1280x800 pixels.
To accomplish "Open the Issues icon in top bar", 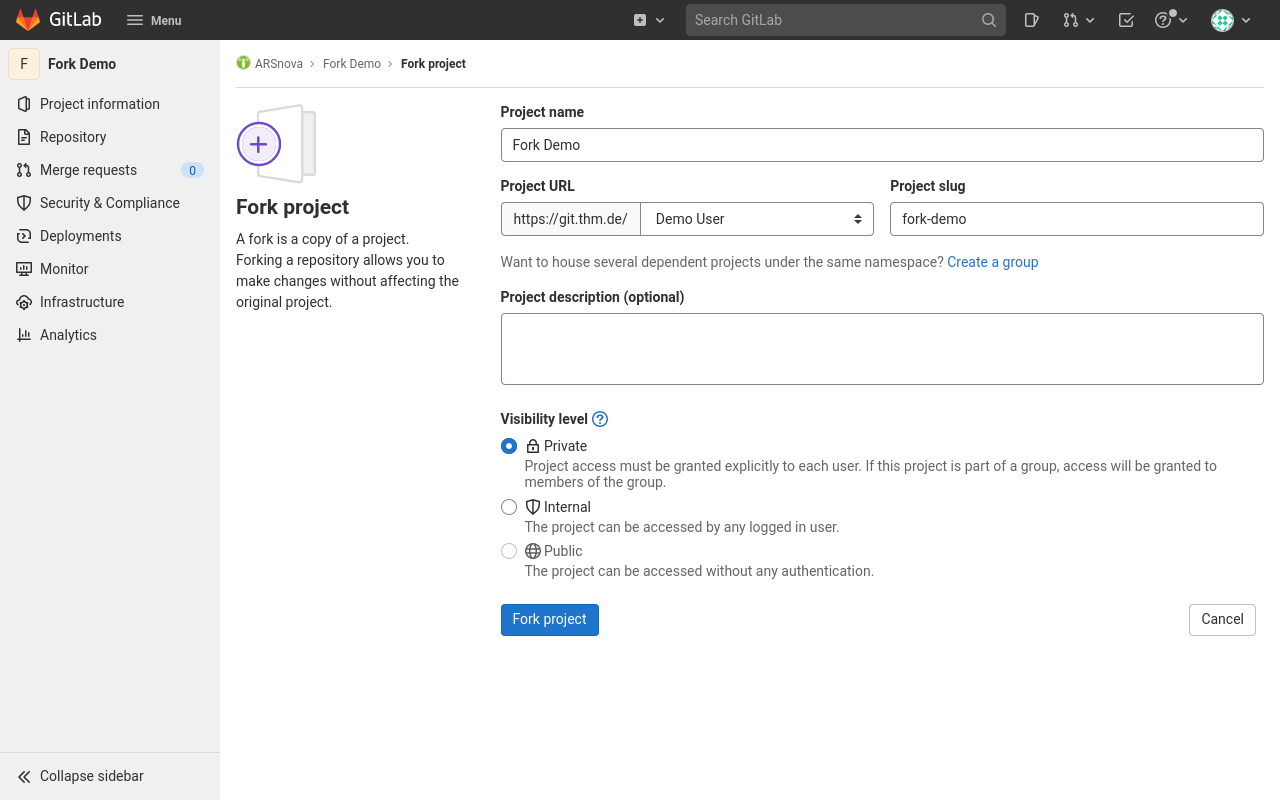I will (1032, 20).
